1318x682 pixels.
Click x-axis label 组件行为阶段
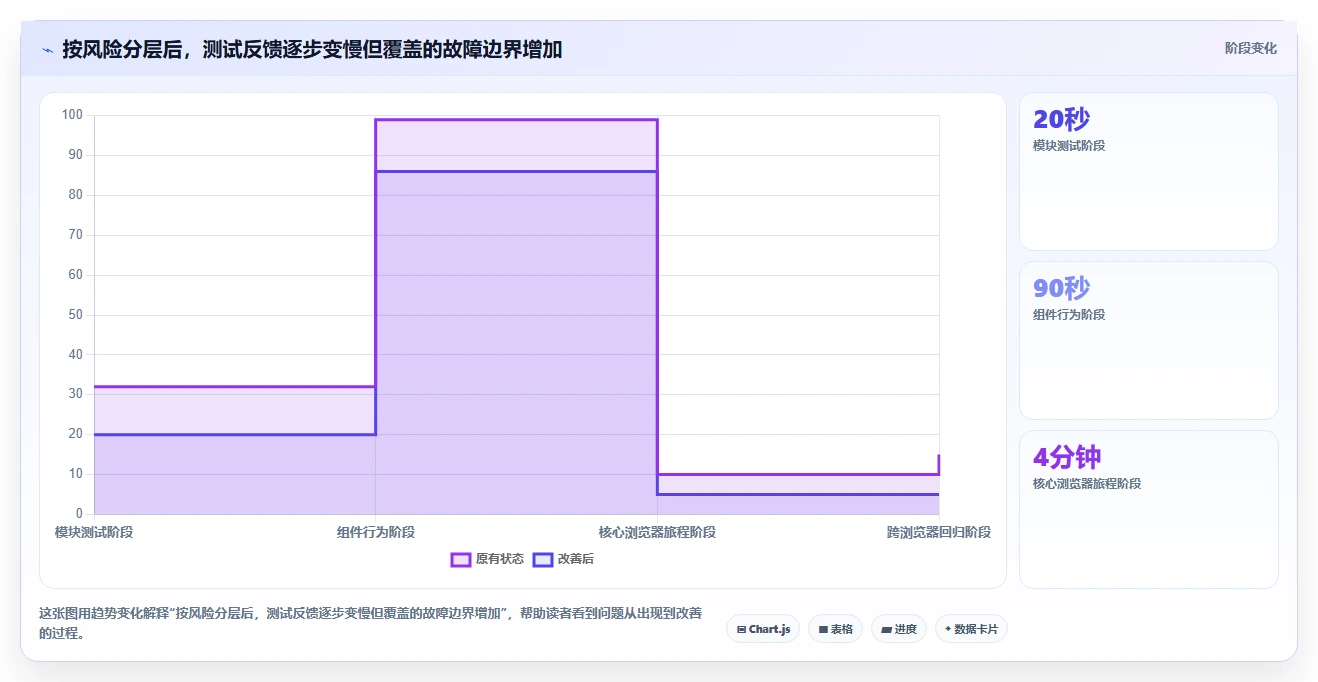[376, 532]
